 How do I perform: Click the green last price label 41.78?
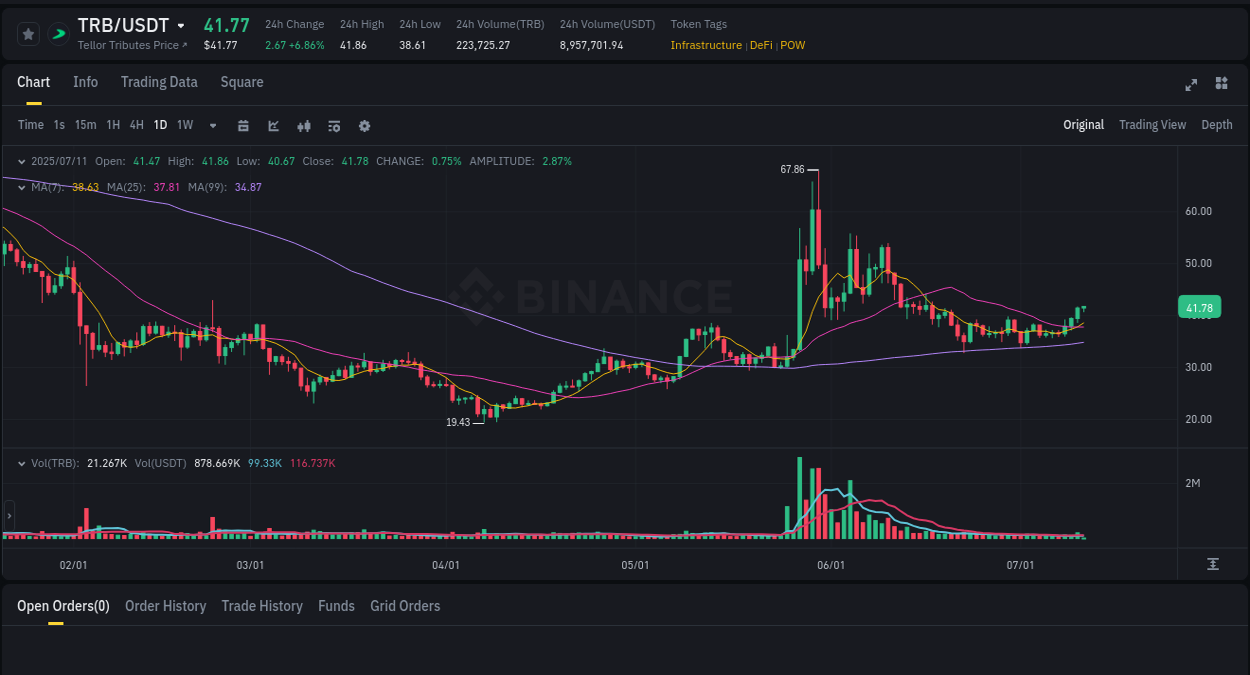tap(1198, 307)
